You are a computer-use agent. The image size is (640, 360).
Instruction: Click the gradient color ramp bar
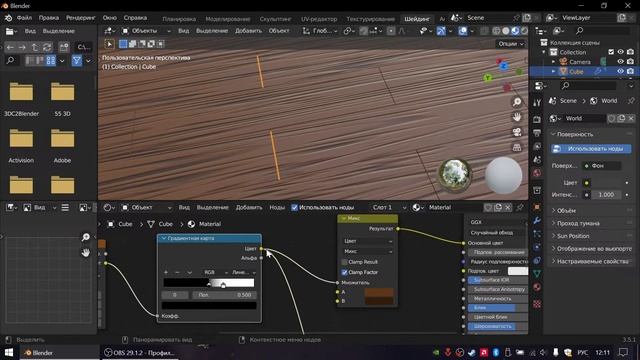(209, 282)
